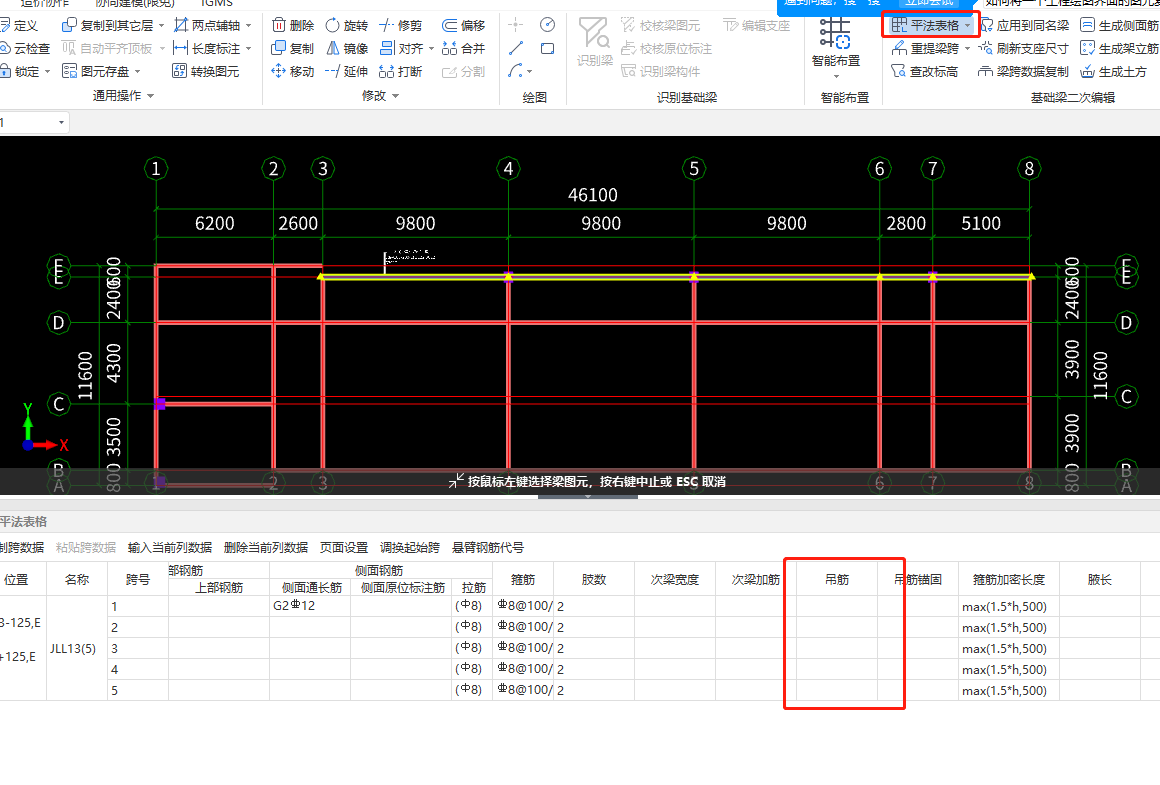This screenshot has height=785, width=1160.
Task: Click 应用到同名梁 tool
Action: tap(1025, 25)
